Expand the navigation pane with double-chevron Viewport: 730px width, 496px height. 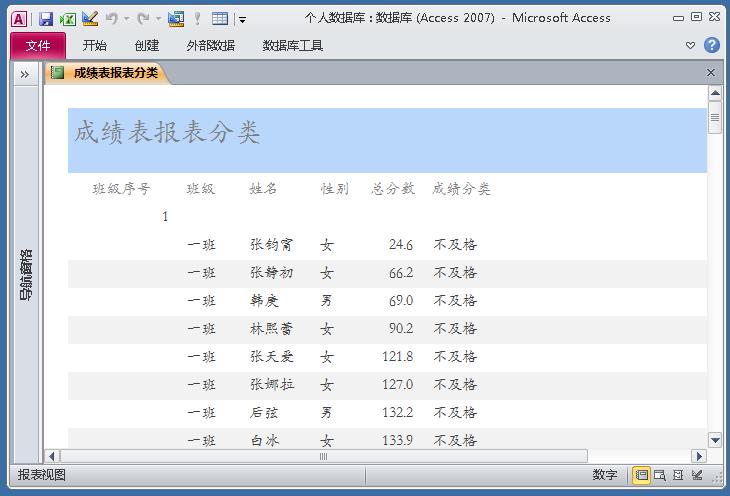coord(25,74)
